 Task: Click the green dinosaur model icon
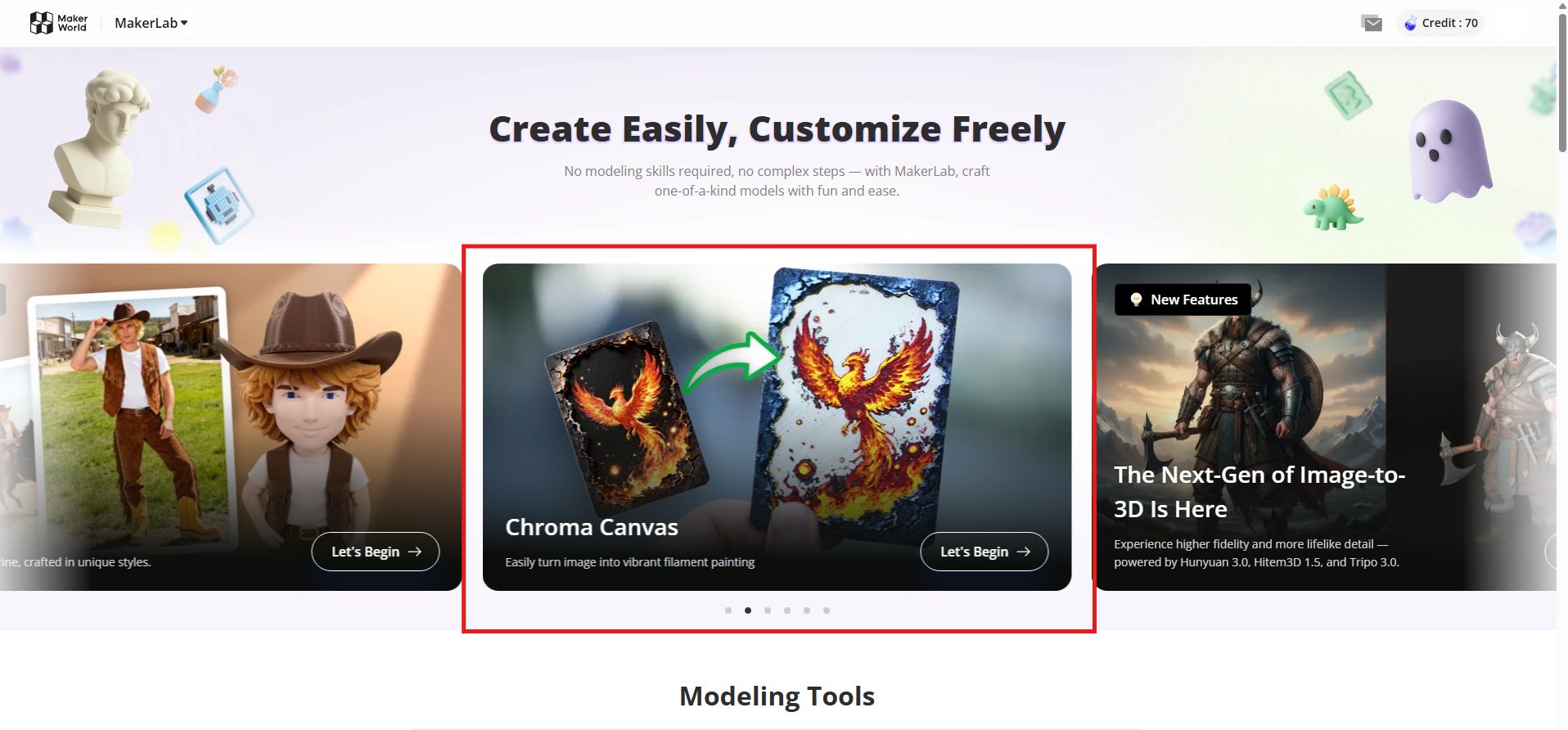pyautogui.click(x=1333, y=208)
